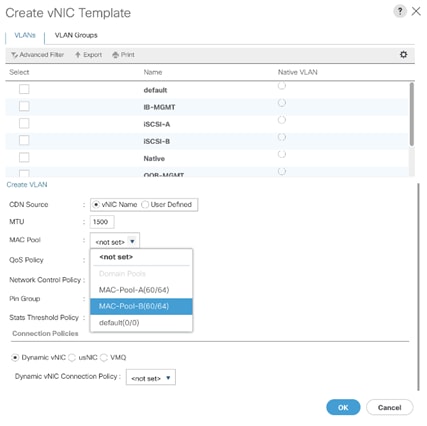Sort by the Native VLAN column header
This screenshot has width=427, height=426.
[298, 72]
